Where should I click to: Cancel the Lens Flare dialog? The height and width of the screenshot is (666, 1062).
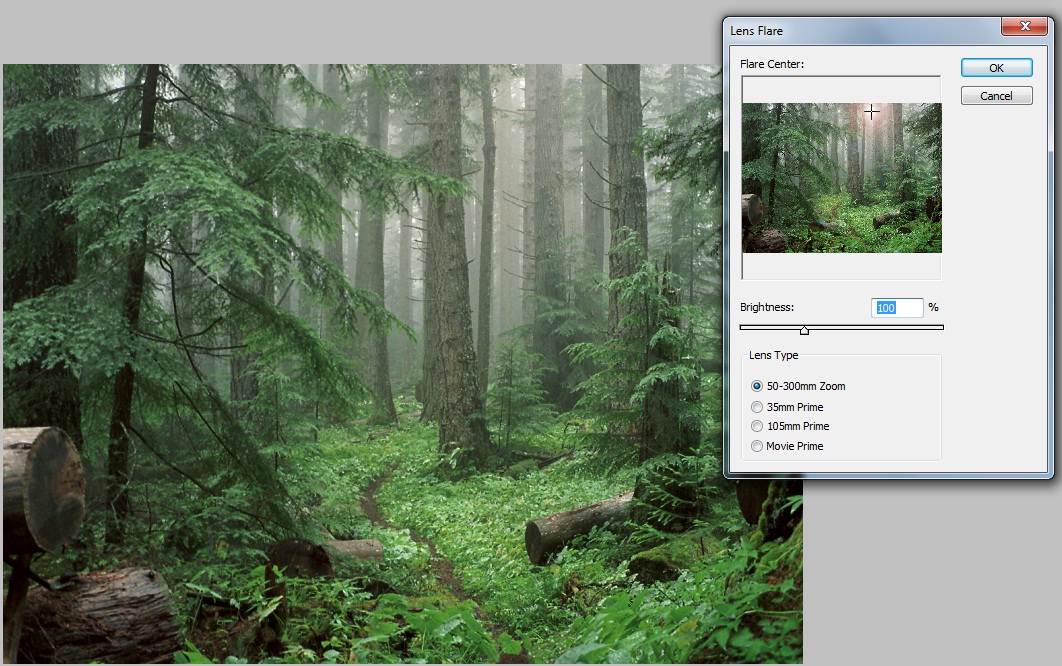point(995,95)
